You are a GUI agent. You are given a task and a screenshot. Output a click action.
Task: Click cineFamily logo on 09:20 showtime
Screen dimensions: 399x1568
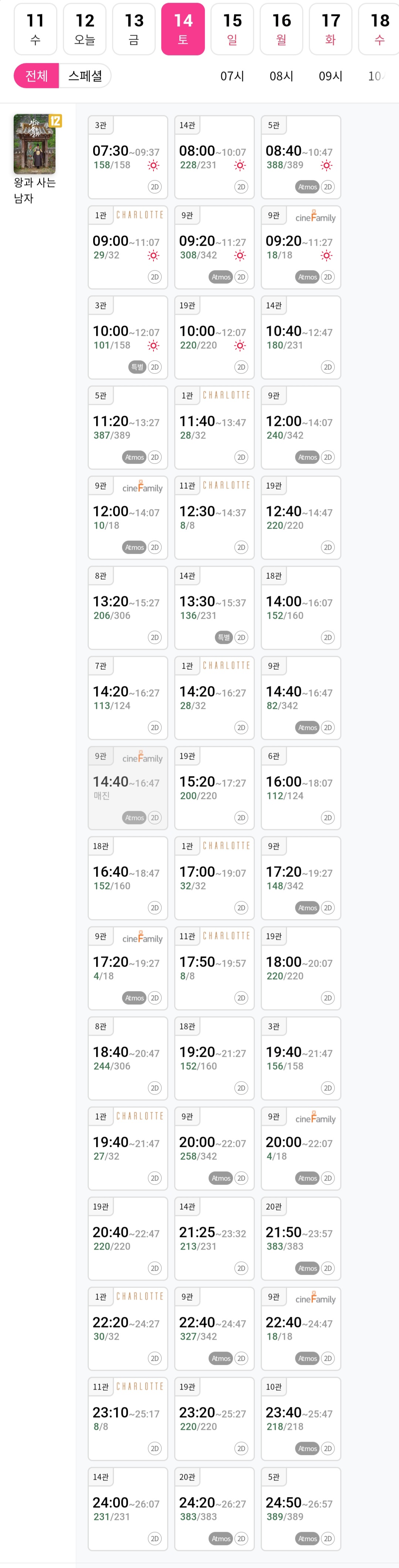pos(315,217)
